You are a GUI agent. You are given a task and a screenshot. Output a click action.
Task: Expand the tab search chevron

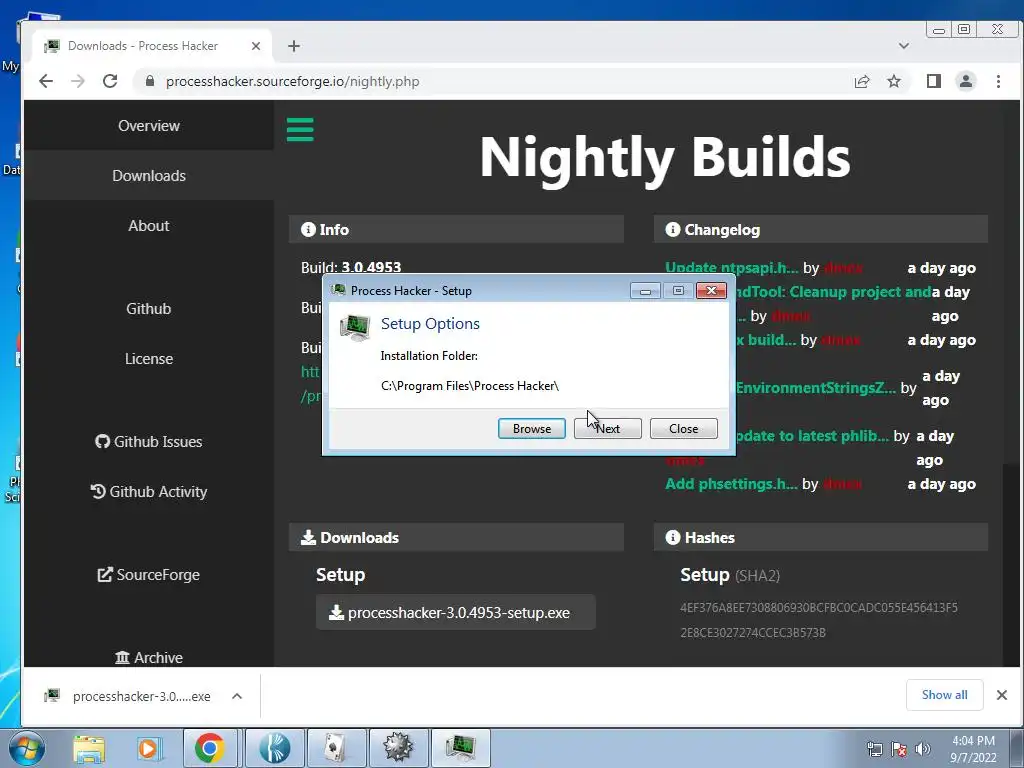click(904, 46)
